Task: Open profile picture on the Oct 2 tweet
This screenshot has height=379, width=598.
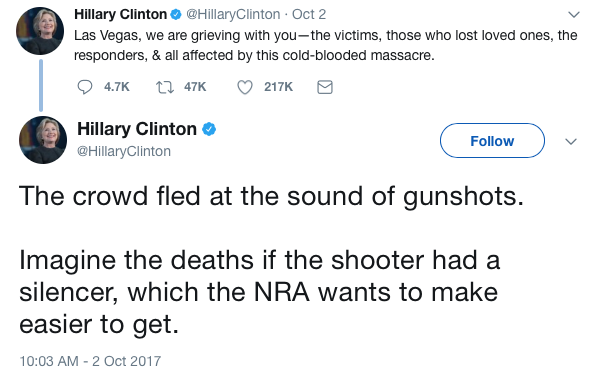Action: click(40, 31)
